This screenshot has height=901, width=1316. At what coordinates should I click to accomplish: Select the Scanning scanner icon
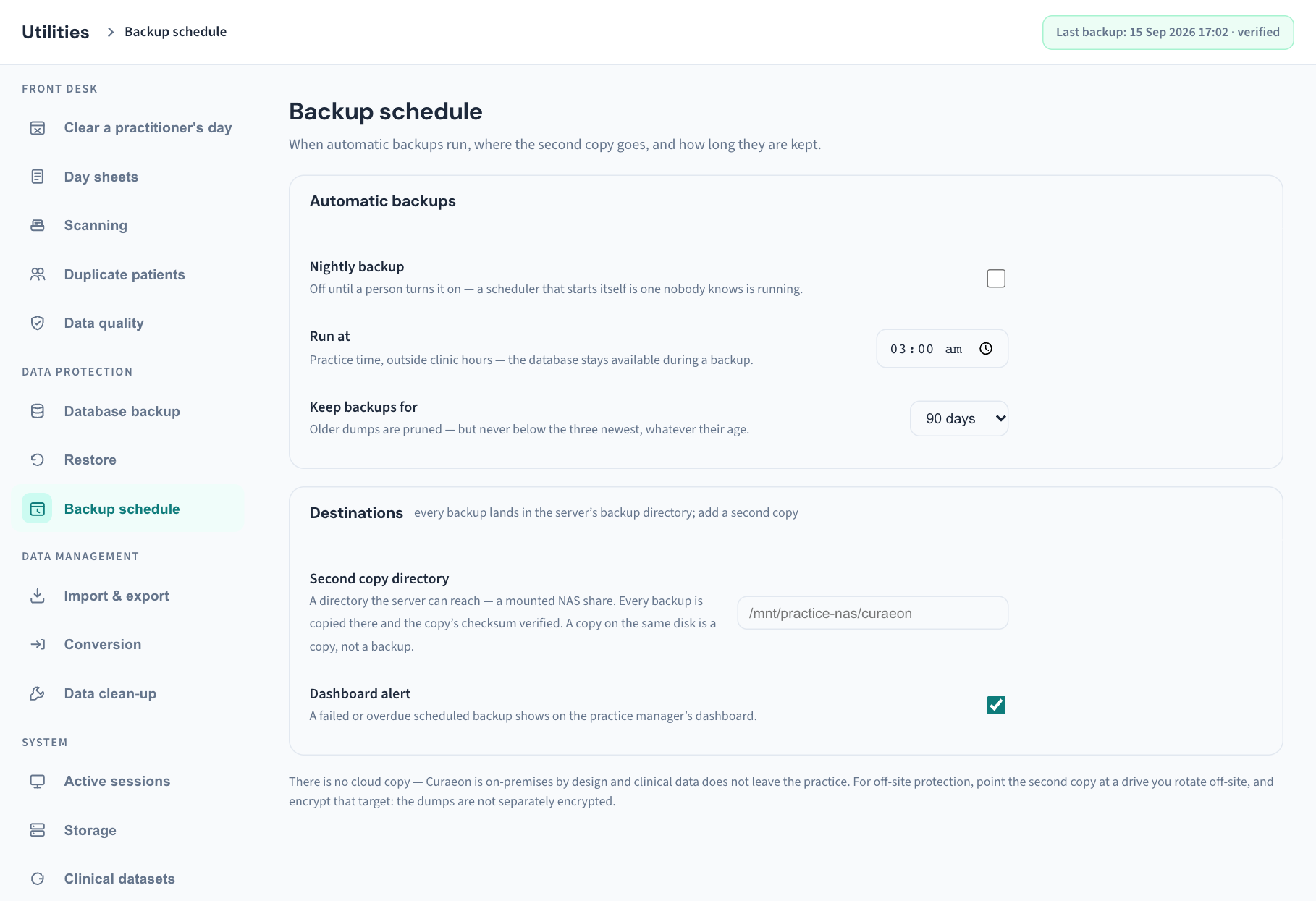pyautogui.click(x=38, y=226)
